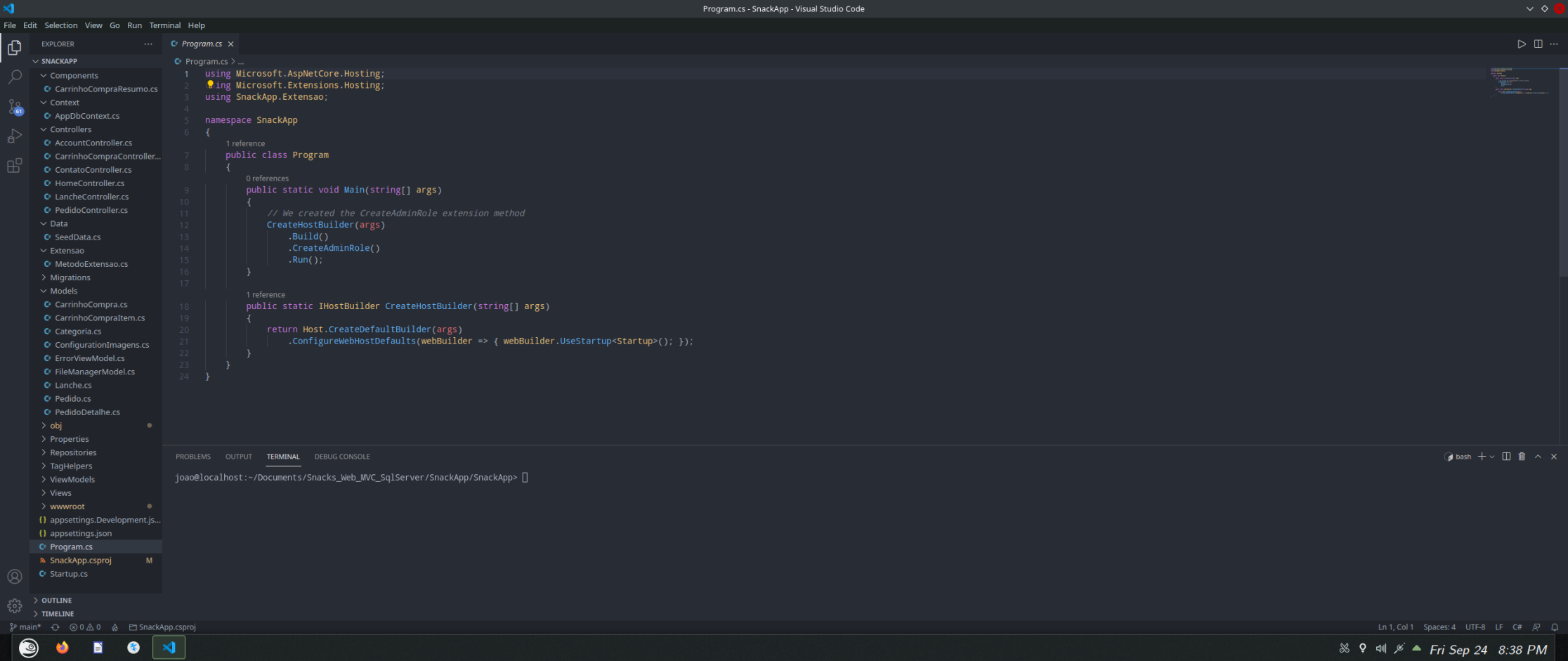Expand the TIMELINE section
This screenshot has width=1568, height=661.
click(58, 614)
